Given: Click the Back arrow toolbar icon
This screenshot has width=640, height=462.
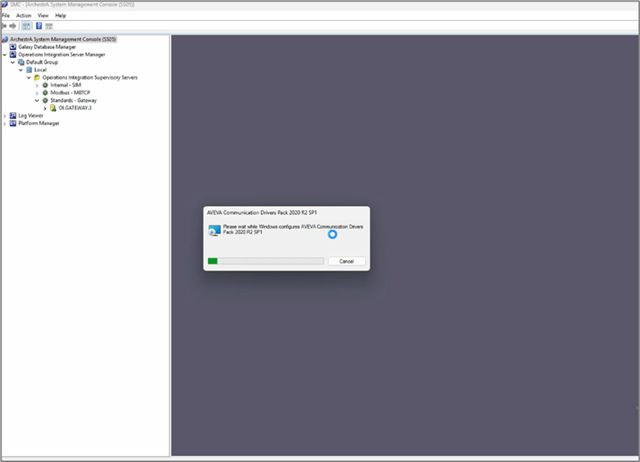Looking at the screenshot, I should pyautogui.click(x=5, y=25).
